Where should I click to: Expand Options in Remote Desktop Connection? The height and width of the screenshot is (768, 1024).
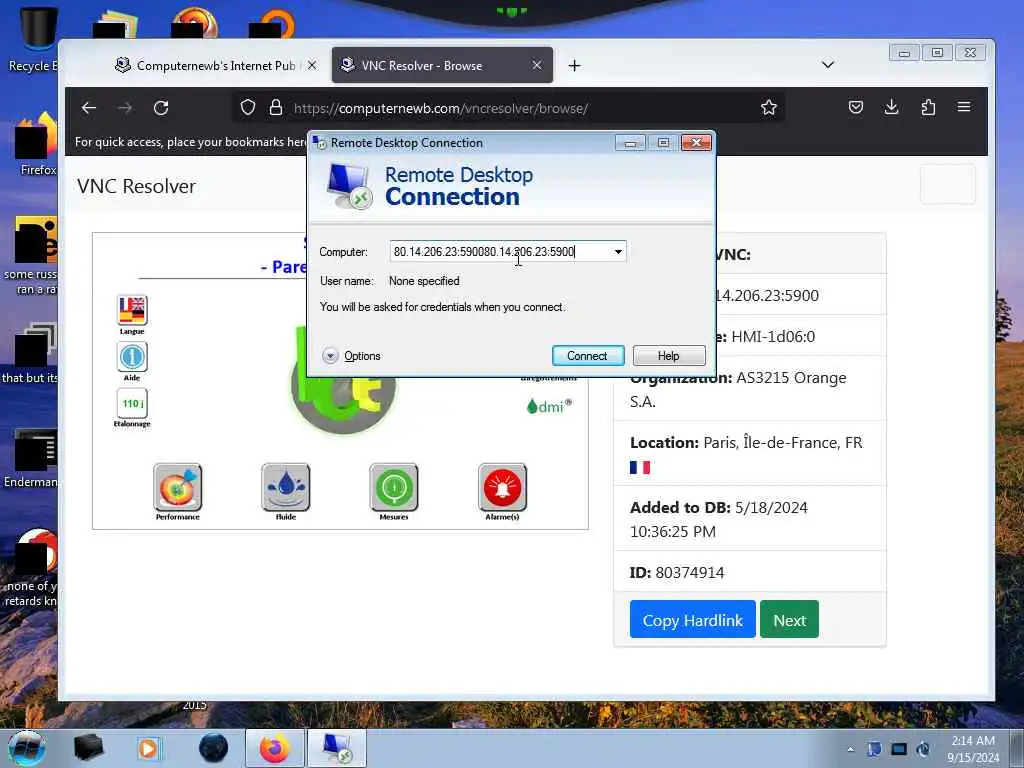[351, 356]
